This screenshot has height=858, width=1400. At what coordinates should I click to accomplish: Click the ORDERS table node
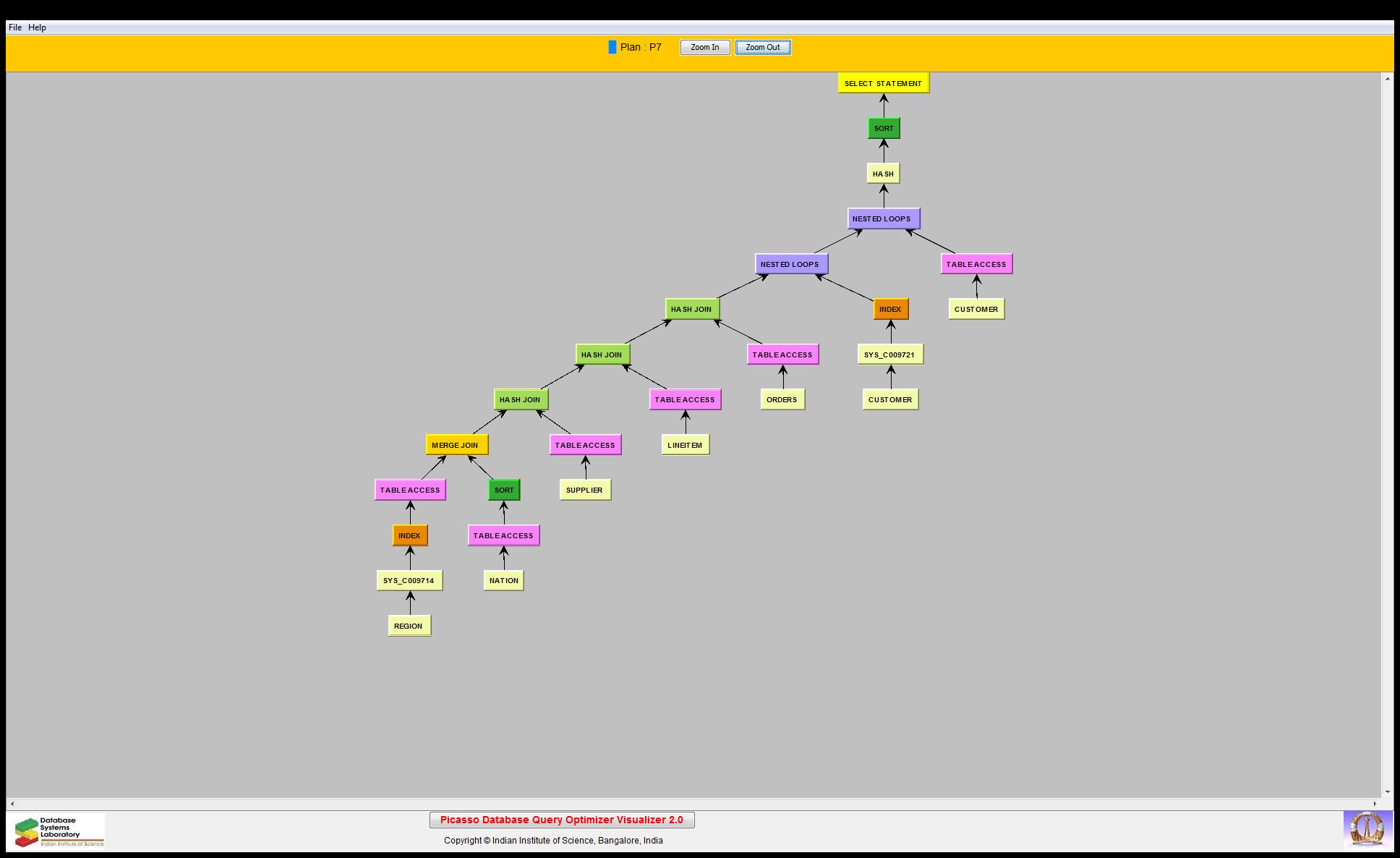(782, 399)
